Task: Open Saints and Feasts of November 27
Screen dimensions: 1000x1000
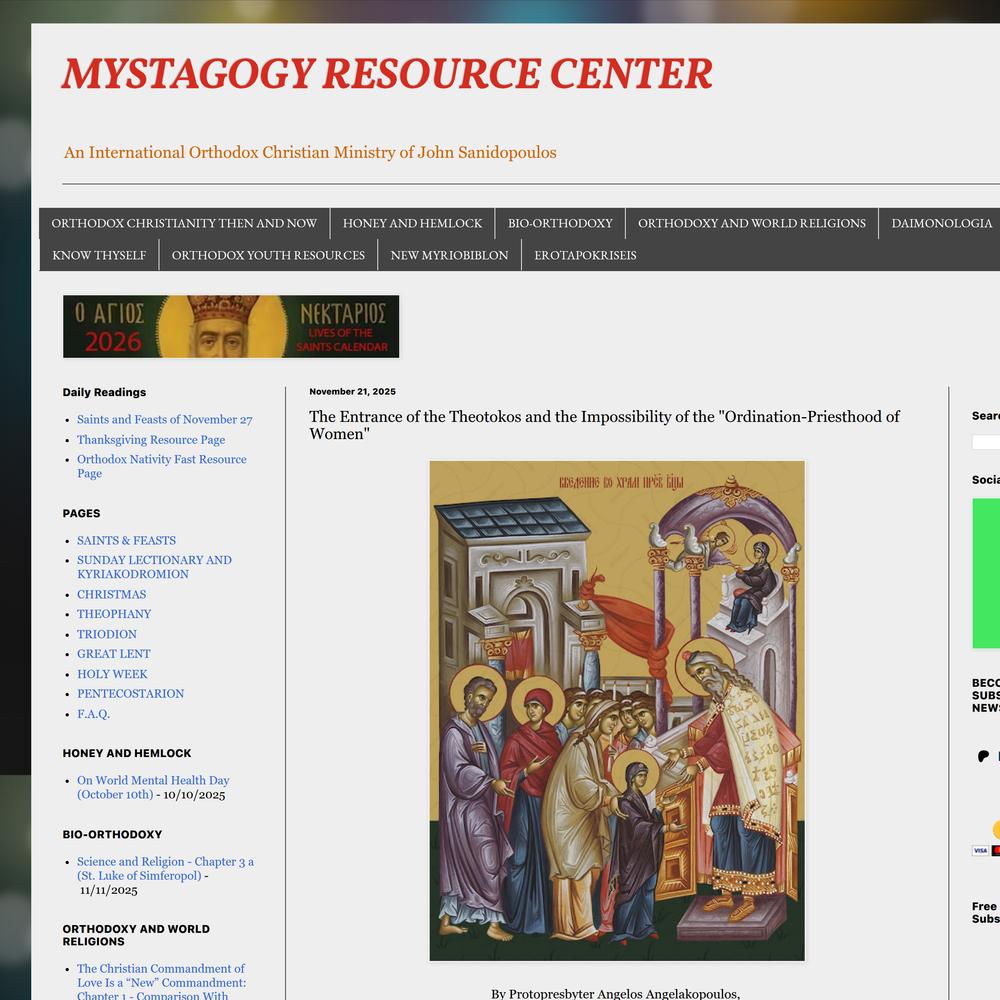Action: (x=165, y=420)
